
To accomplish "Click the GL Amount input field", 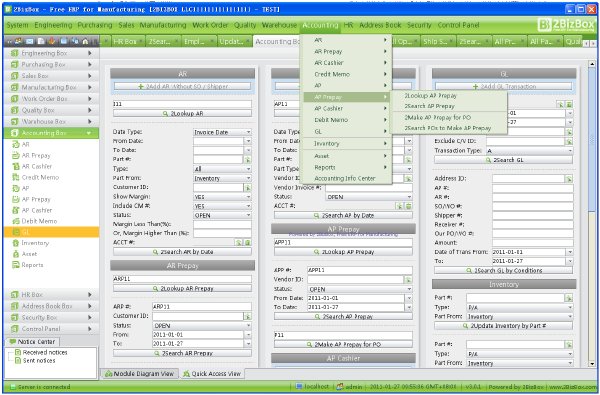I will pos(533,243).
